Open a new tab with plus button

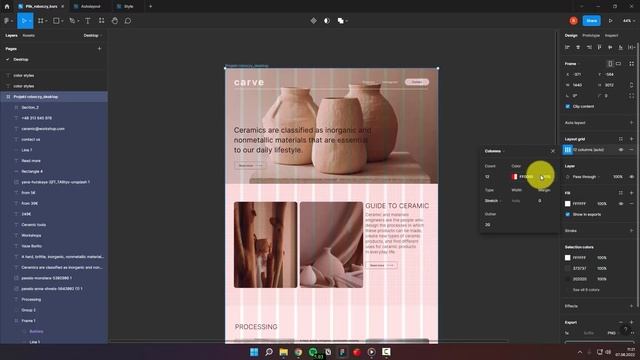pos(150,7)
